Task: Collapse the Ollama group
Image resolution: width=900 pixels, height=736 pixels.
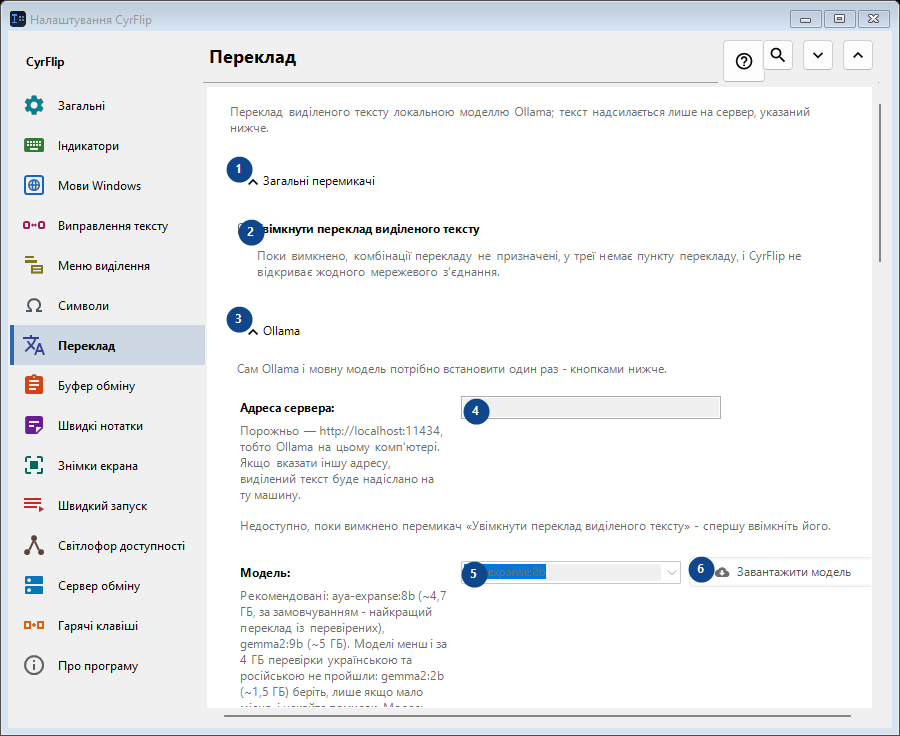Action: [x=253, y=331]
